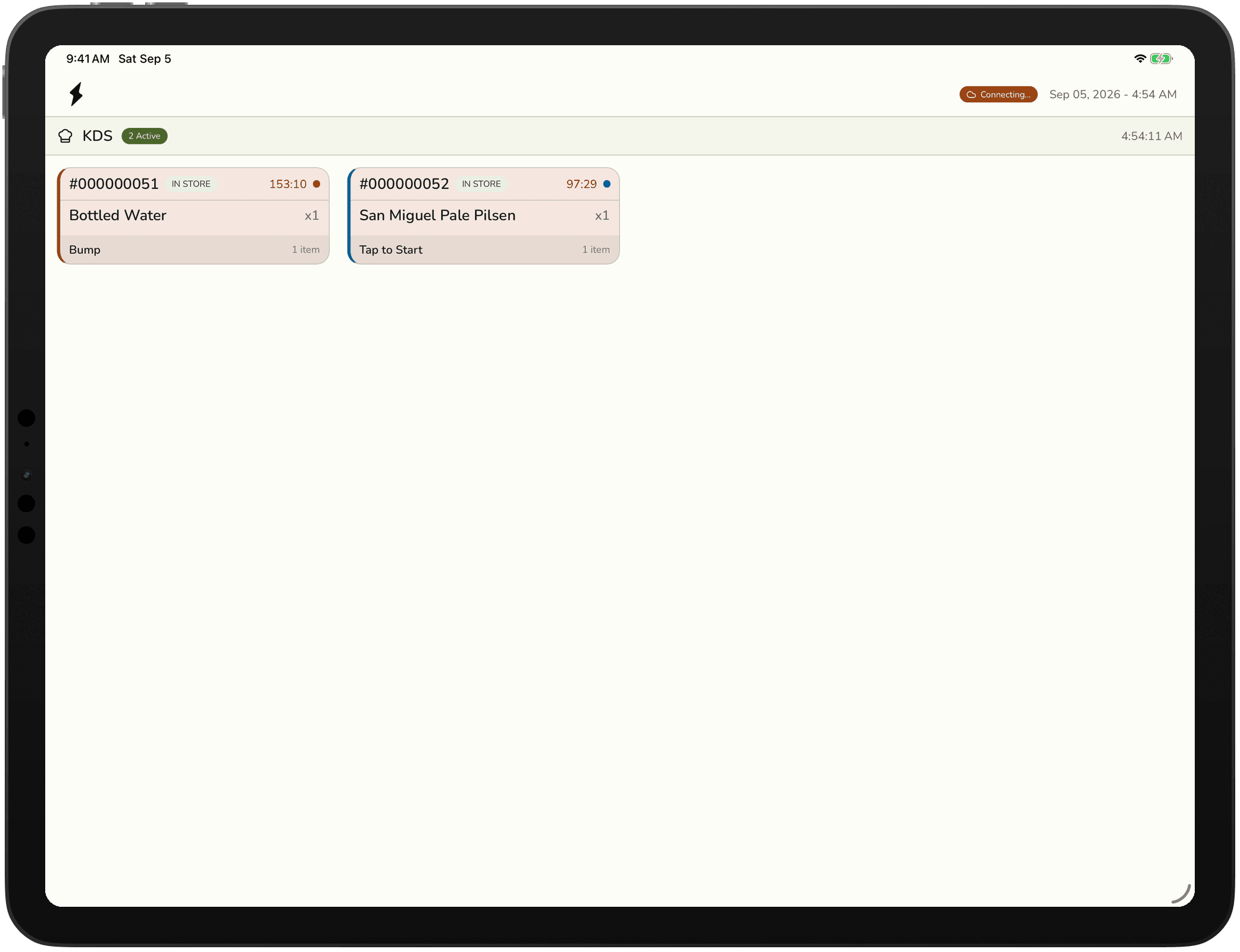Tap the orange status dot on order 51
This screenshot has height=952, width=1240.
coord(317,184)
